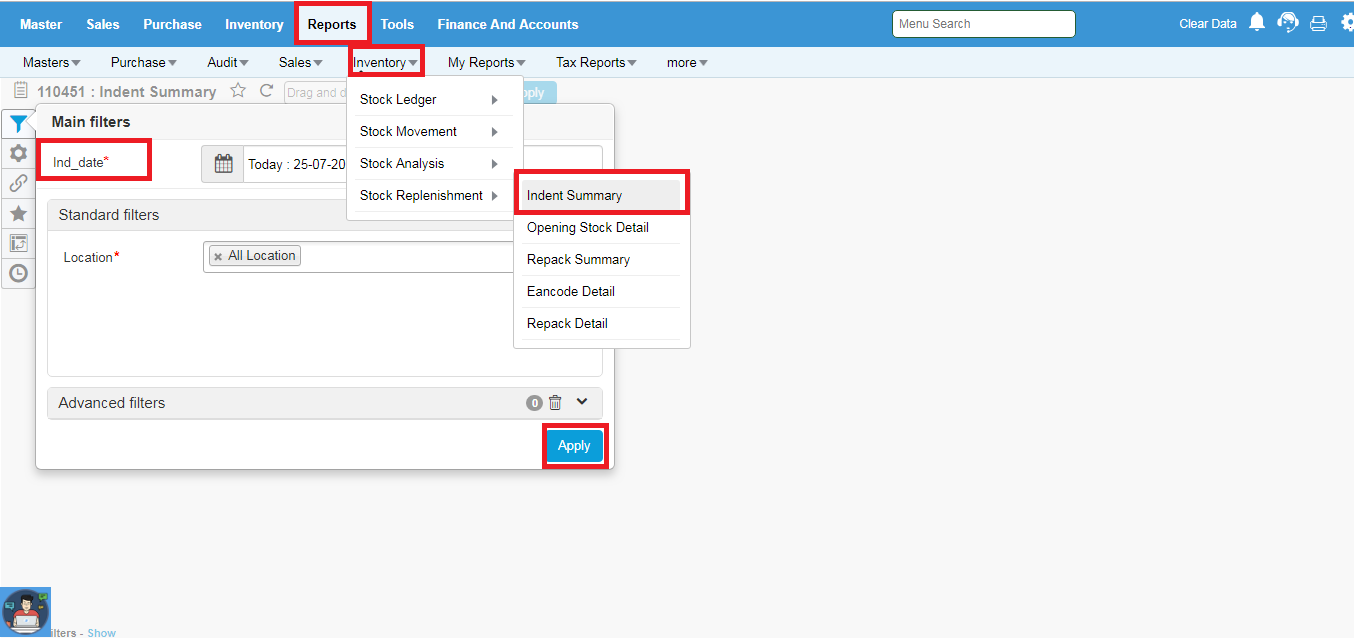Viewport: 1354px width, 638px height.
Task: Focus the Menu Search field
Action: tap(983, 24)
